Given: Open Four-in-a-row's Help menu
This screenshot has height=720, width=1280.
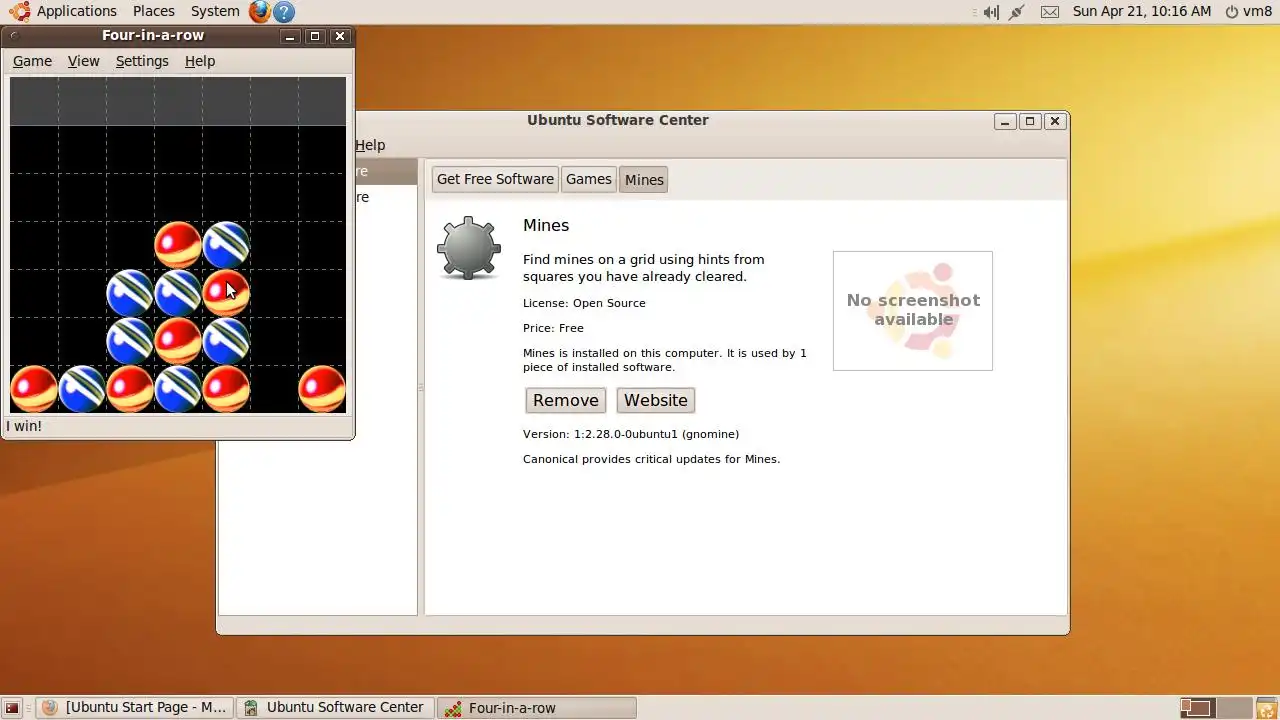Looking at the screenshot, I should coord(200,61).
